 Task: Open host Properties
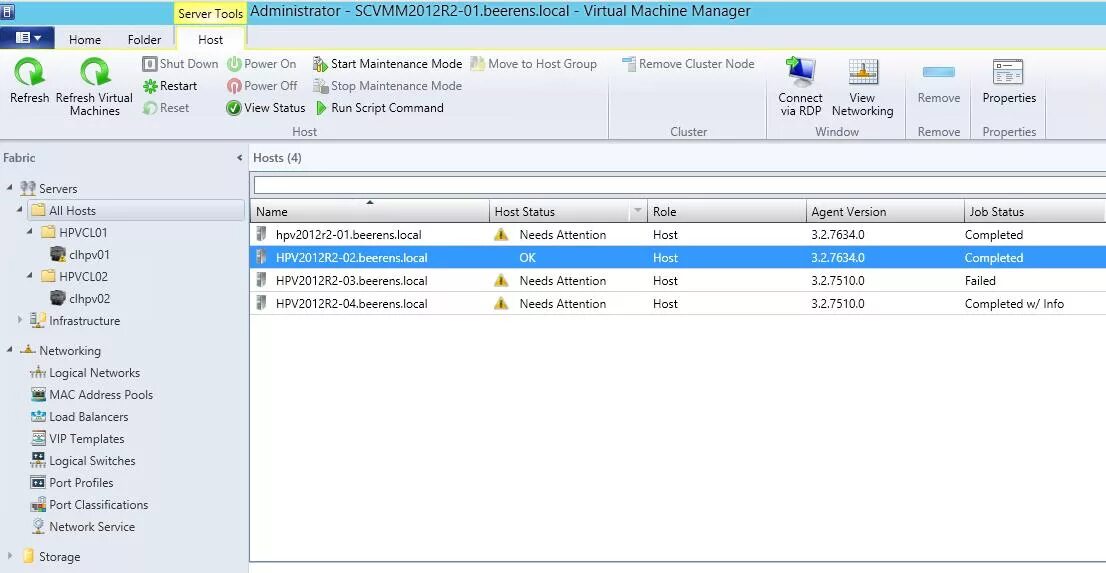tap(1009, 83)
